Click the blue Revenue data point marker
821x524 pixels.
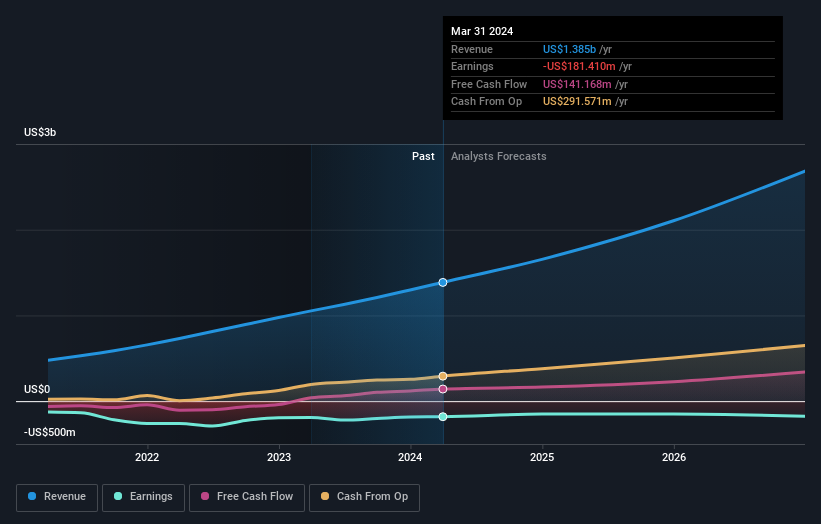pyautogui.click(x=443, y=282)
